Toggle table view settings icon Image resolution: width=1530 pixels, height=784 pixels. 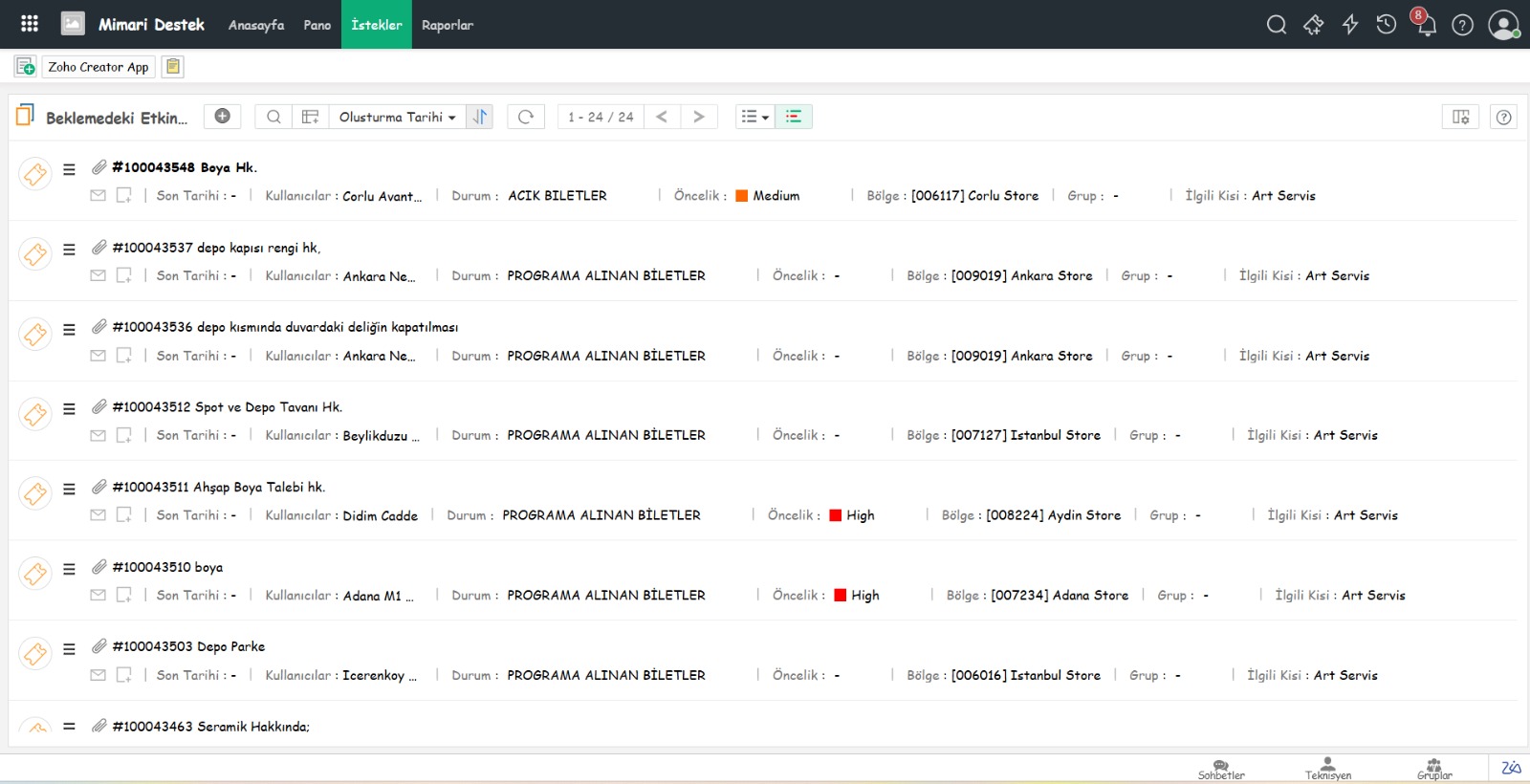coord(310,117)
